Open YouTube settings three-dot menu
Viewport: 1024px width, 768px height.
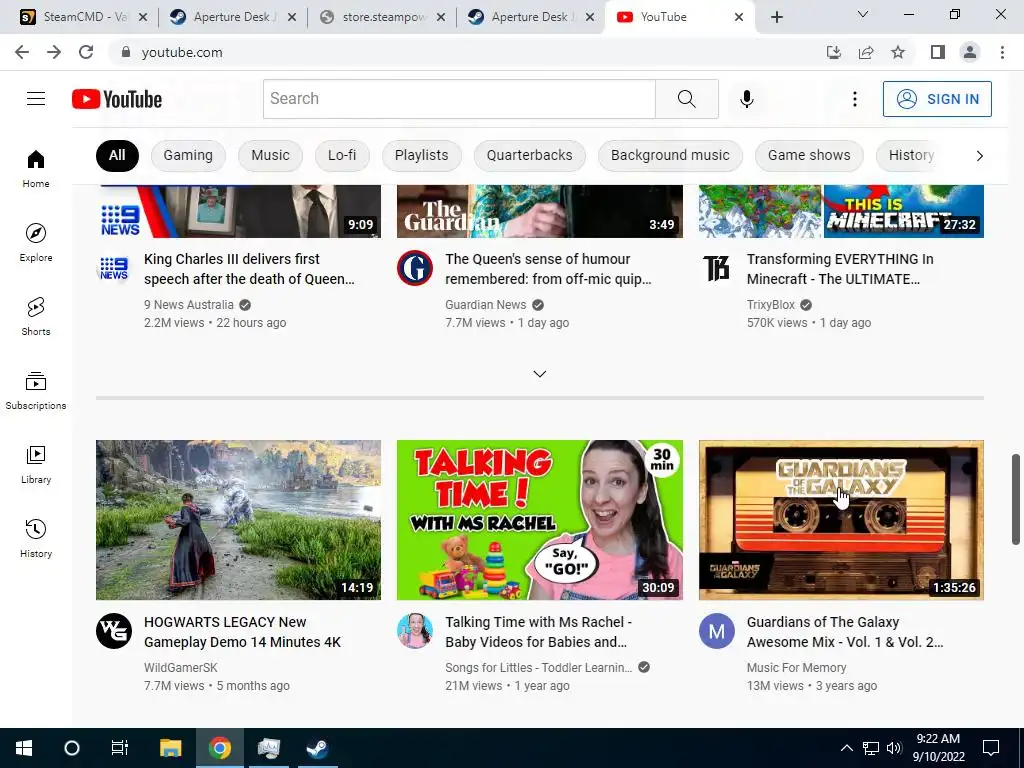pos(854,99)
